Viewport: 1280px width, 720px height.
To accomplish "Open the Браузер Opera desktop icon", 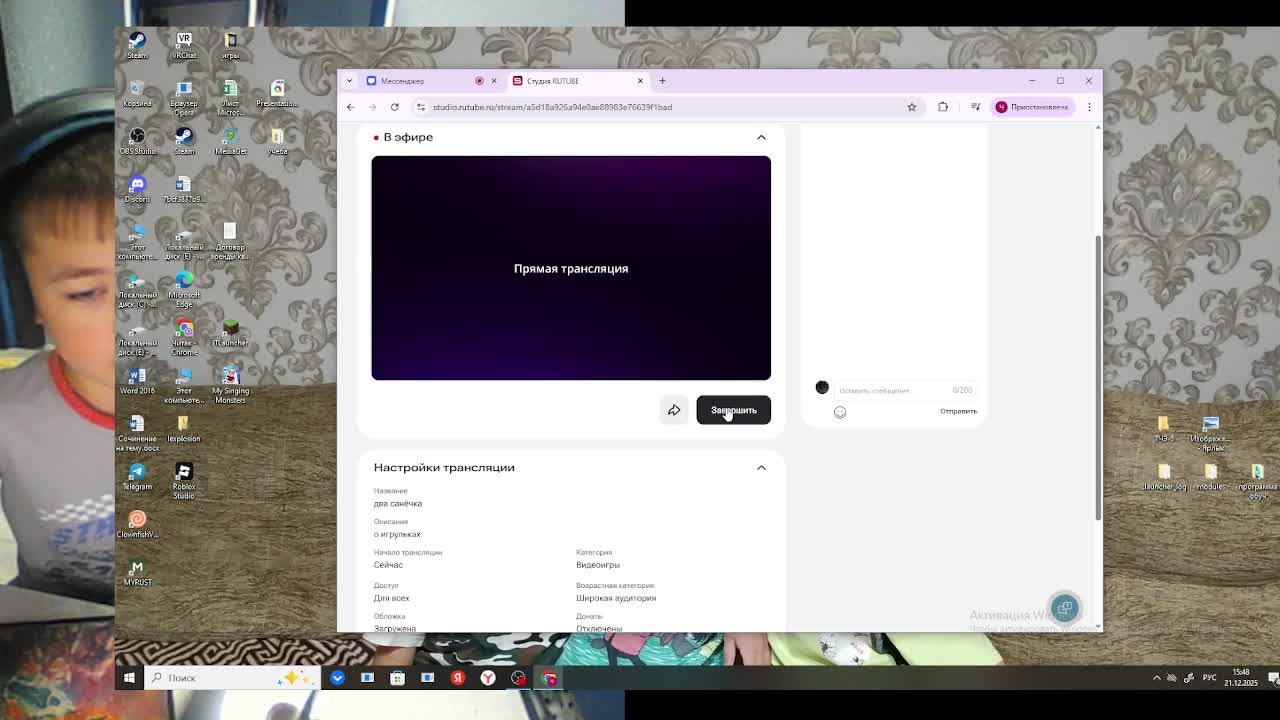I will [184, 96].
